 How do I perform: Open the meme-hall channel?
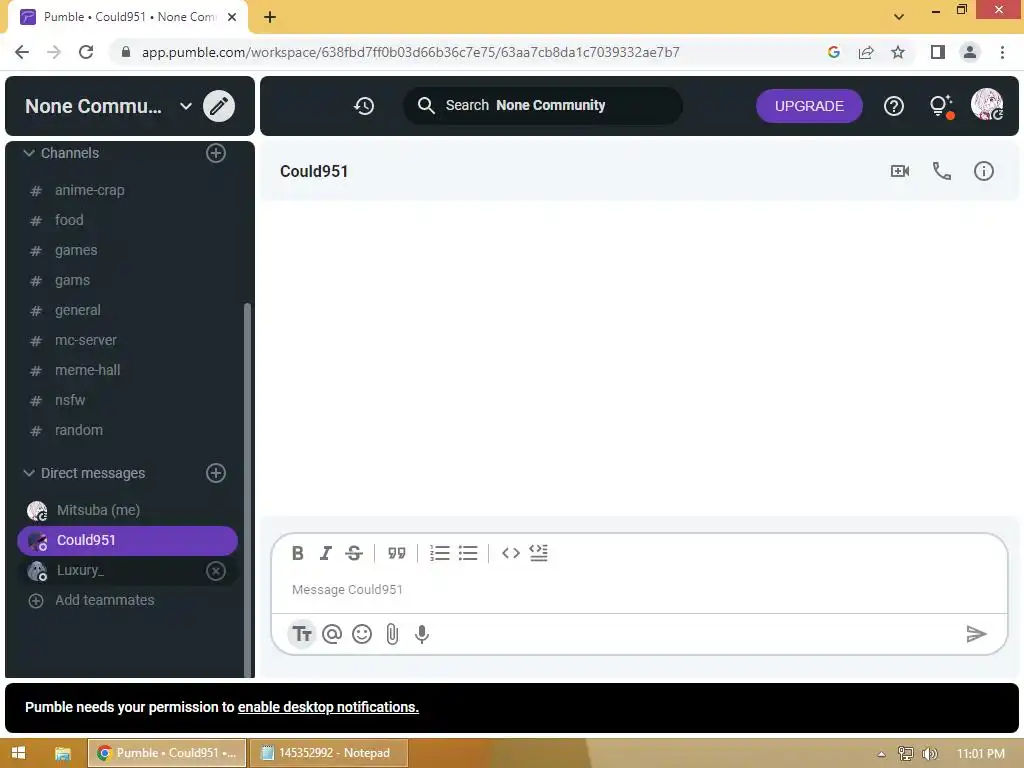127,370
